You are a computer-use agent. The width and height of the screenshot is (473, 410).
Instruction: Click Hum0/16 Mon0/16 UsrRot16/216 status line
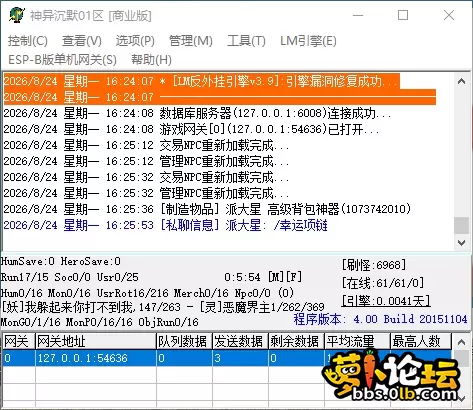pyautogui.click(x=147, y=293)
